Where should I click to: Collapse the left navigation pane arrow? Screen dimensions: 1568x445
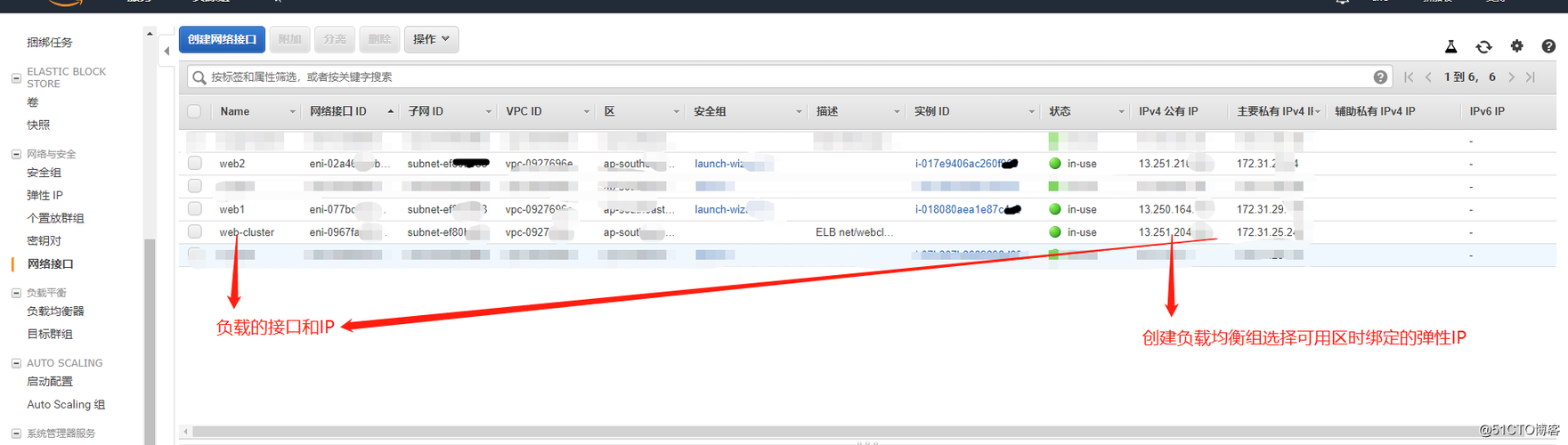167,52
